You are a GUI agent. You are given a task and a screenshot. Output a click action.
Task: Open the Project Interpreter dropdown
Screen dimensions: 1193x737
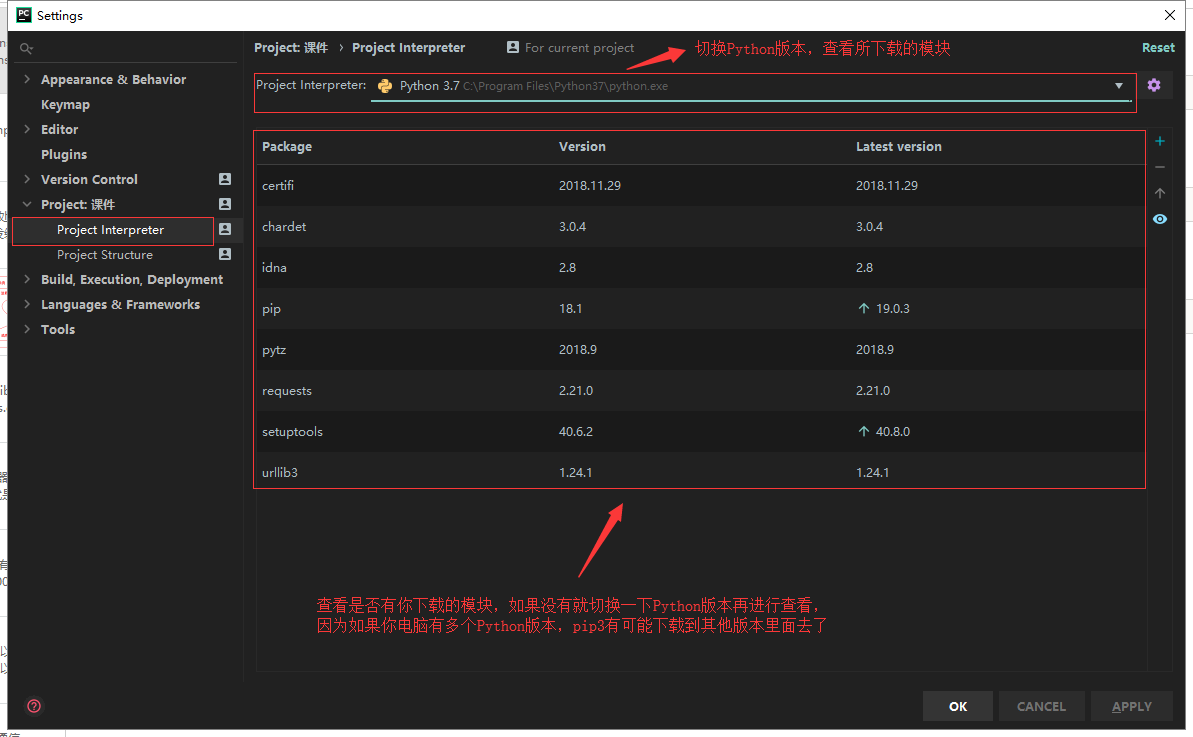coord(1118,86)
